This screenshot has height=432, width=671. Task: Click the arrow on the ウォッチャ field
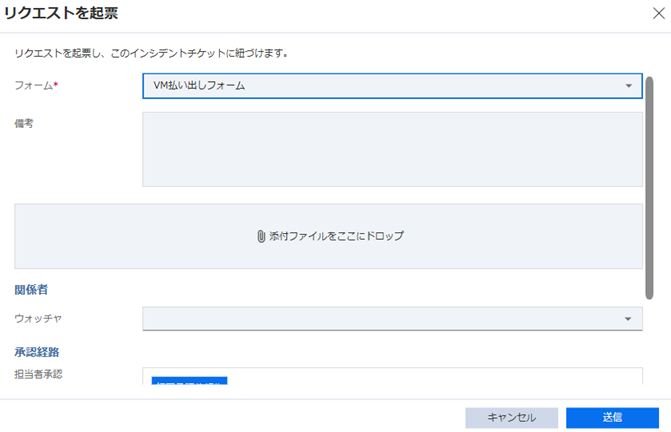628,319
